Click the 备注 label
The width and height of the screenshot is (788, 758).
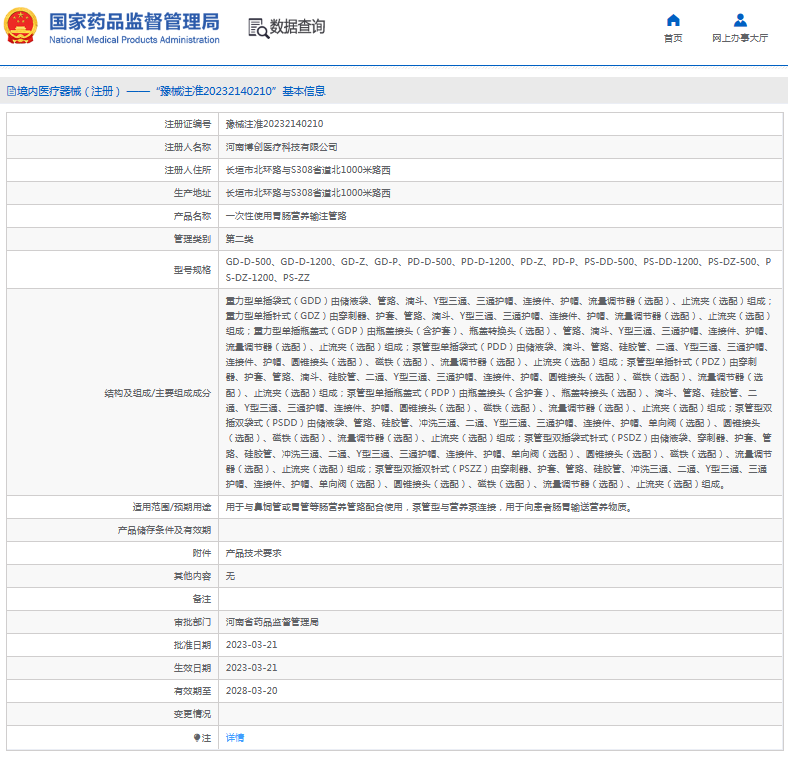tap(202, 599)
